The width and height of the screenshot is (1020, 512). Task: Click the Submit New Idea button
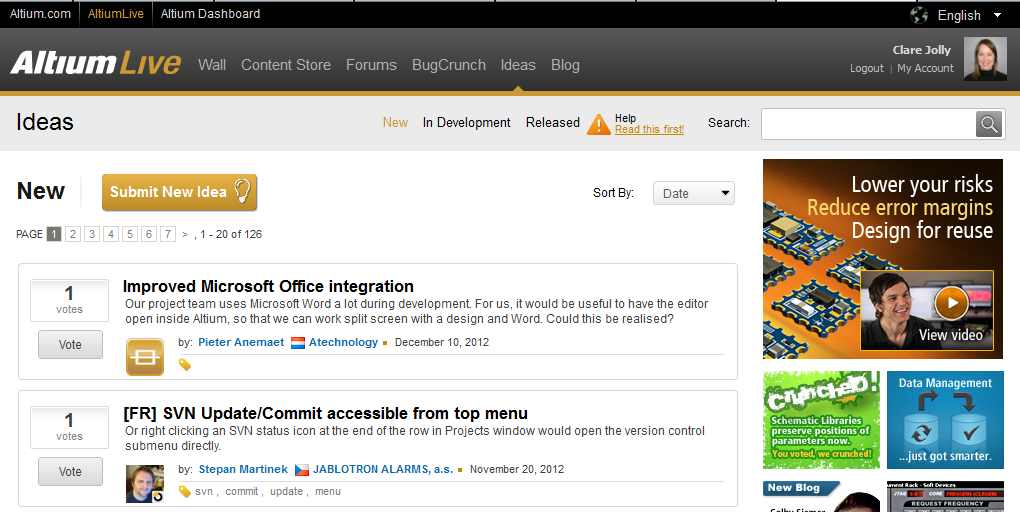[x=180, y=192]
